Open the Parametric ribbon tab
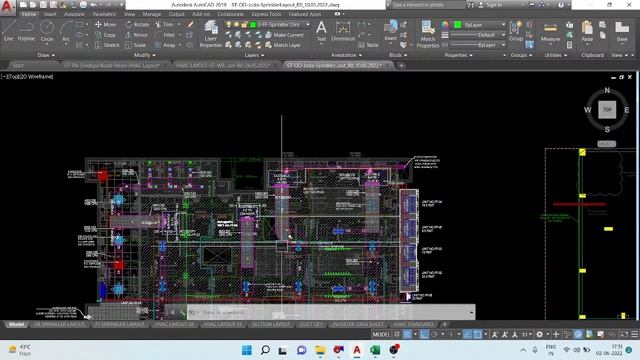 [x=104, y=14]
